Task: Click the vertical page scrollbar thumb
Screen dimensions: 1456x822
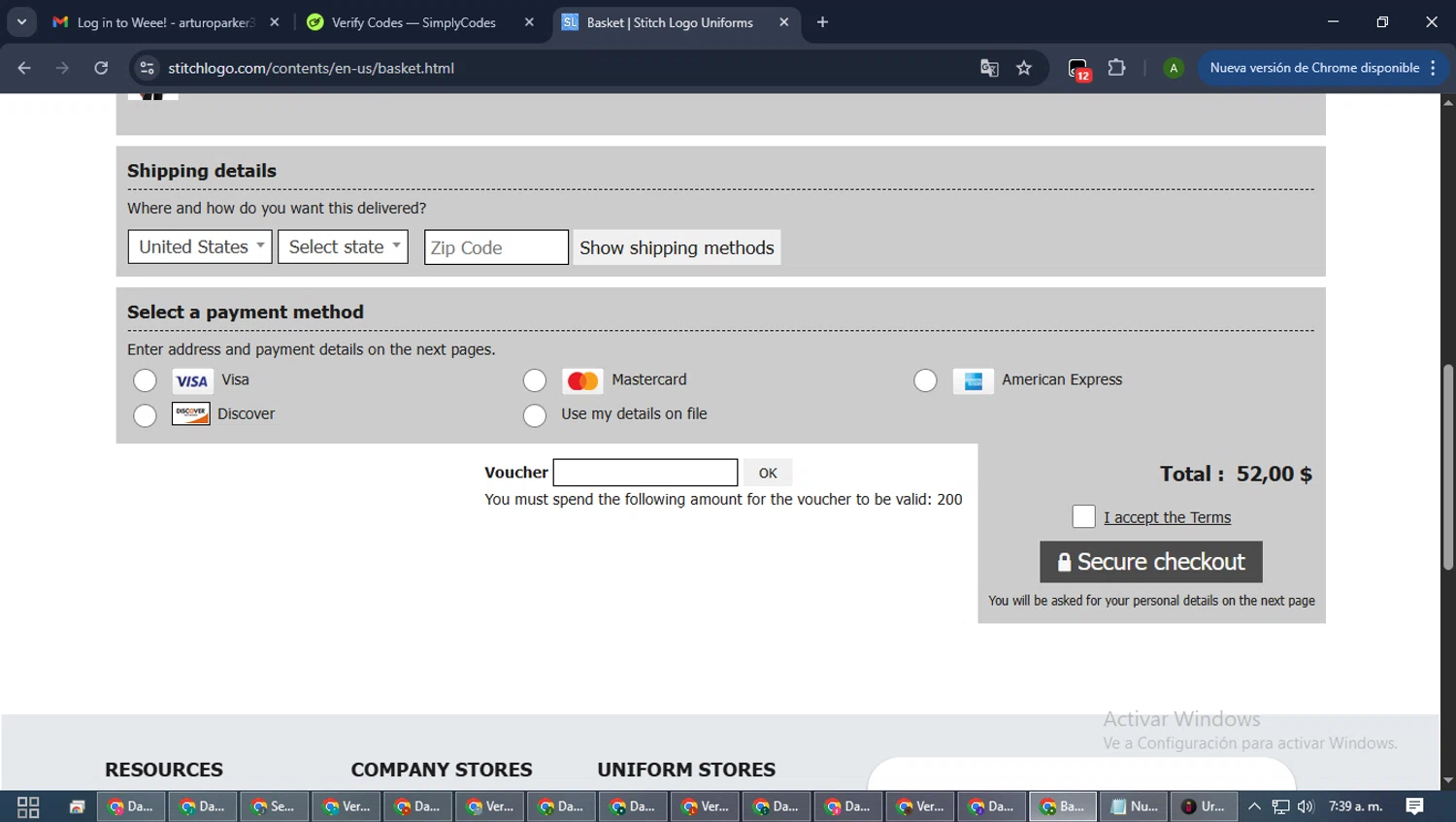Action: click(x=1448, y=467)
